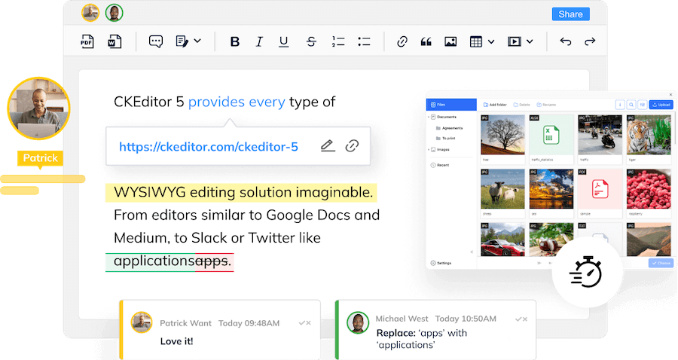Expand the Documents folder tree

point(429,117)
